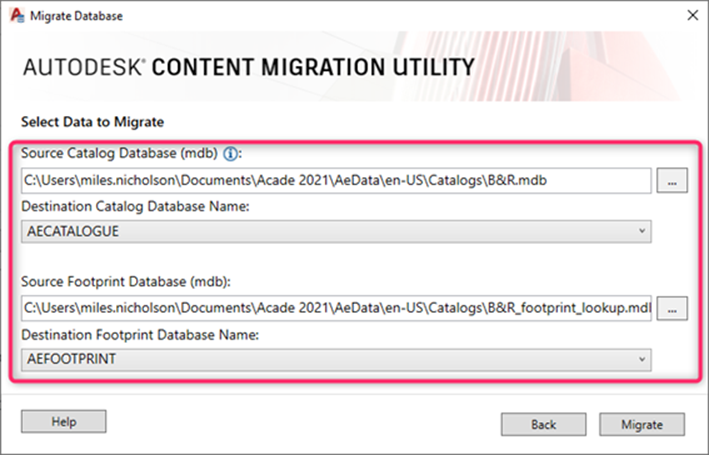Start migration with the Migrate button

tap(642, 424)
